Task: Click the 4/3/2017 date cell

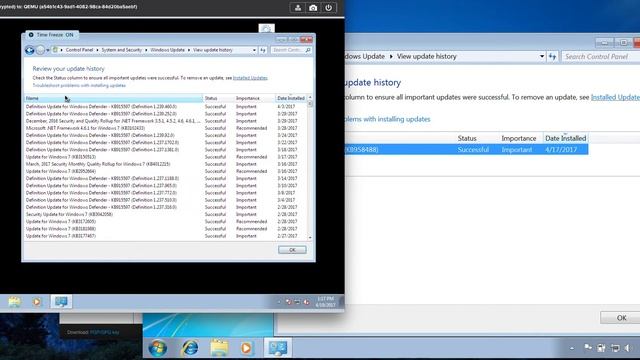Action: tap(286, 107)
